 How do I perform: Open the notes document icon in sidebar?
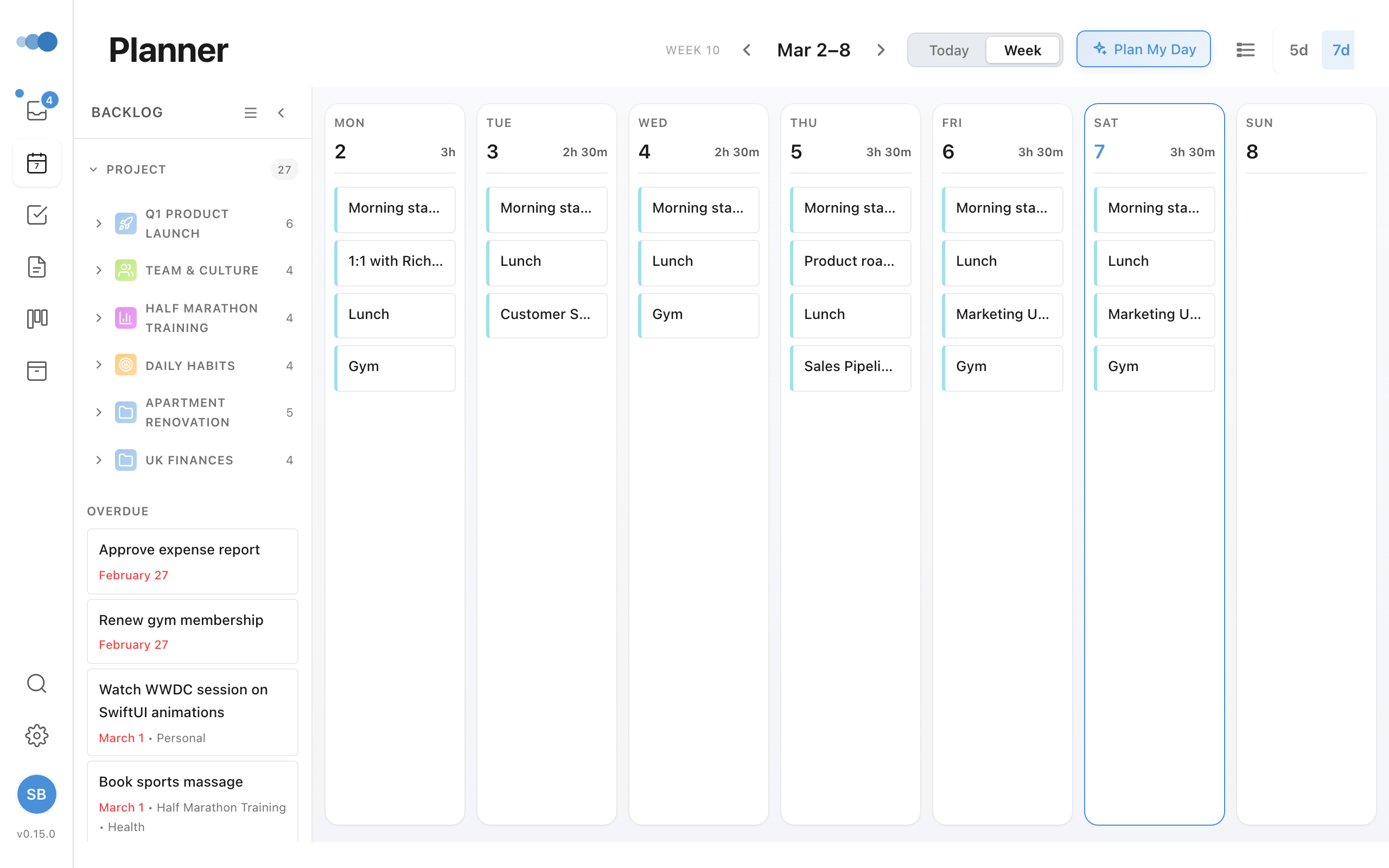37,267
